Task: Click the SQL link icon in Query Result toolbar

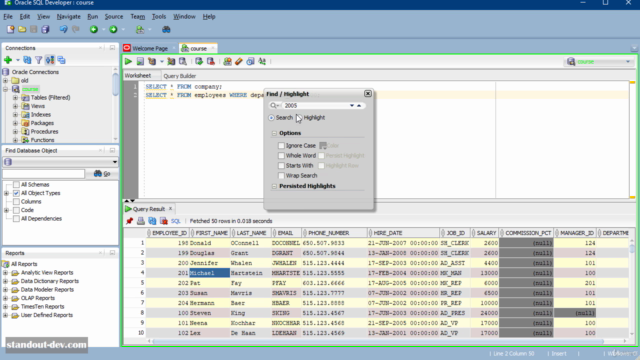Action: (x=176, y=221)
